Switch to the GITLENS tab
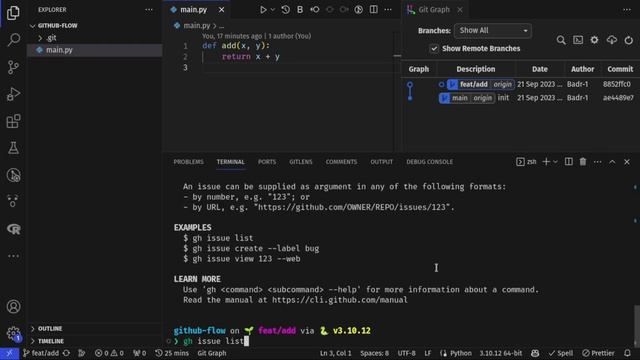The height and width of the screenshot is (360, 640). [x=301, y=162]
